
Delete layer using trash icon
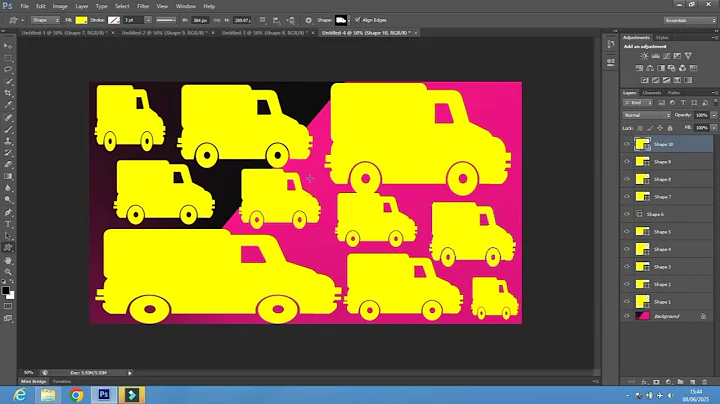pyautogui.click(x=704, y=382)
